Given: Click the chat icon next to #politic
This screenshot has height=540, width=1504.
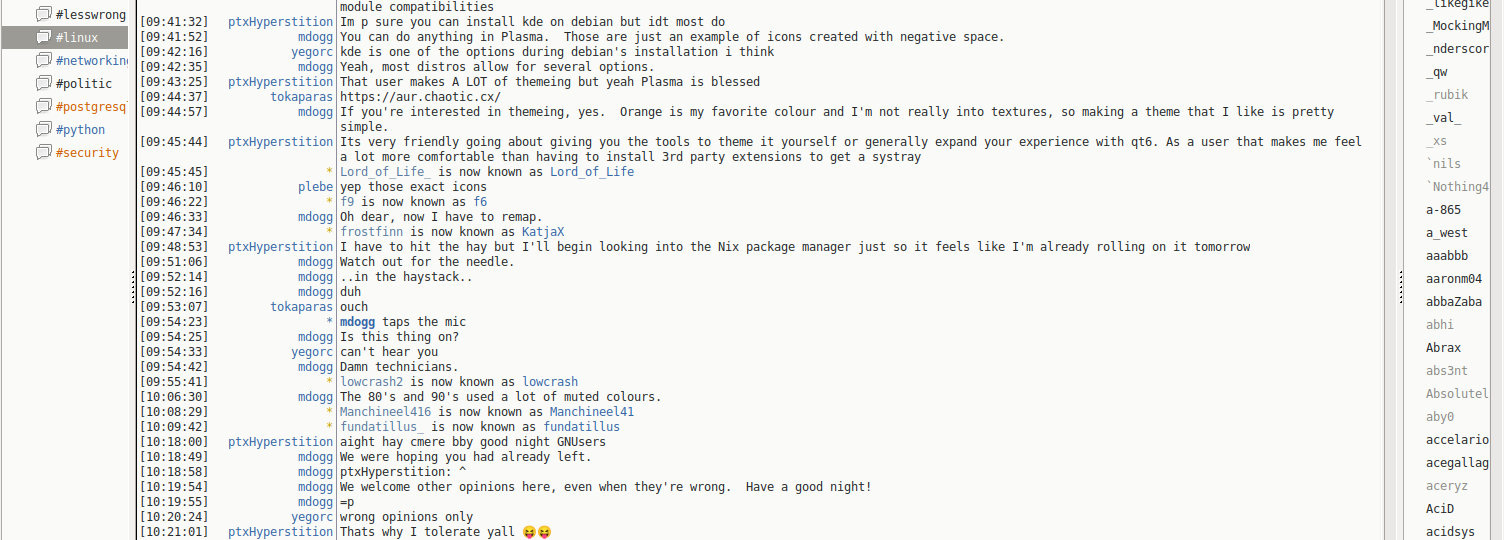Looking at the screenshot, I should point(43,84).
